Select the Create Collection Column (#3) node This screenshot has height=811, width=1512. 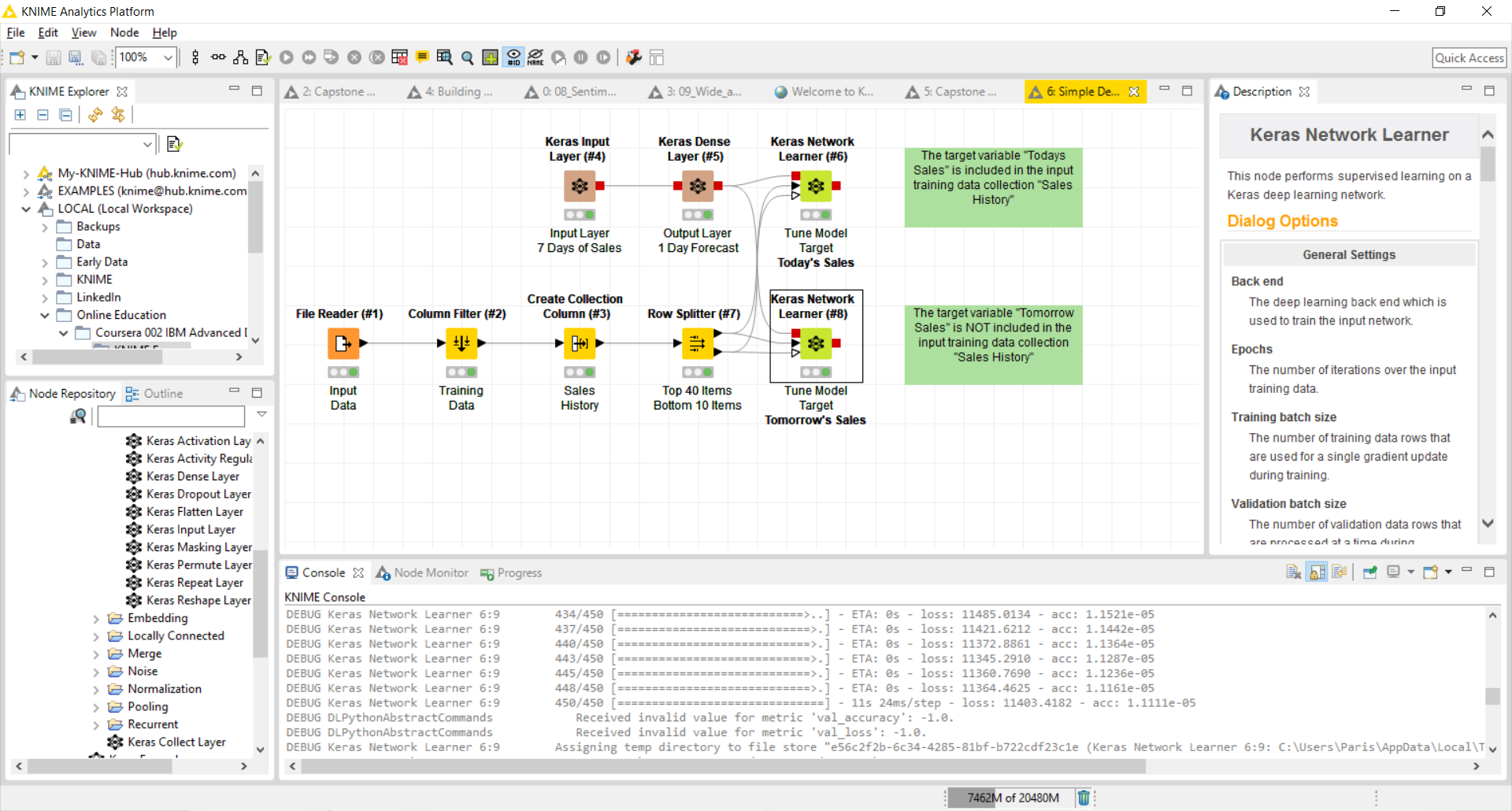click(580, 343)
